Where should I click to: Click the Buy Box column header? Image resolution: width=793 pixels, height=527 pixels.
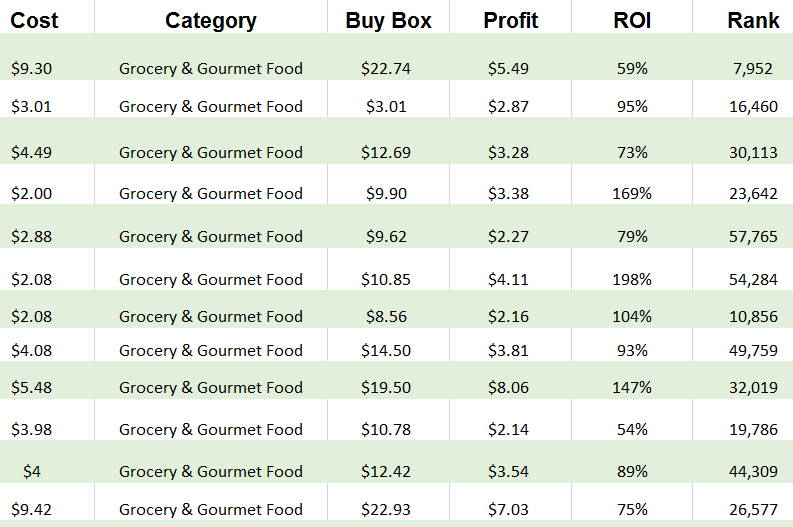click(388, 21)
